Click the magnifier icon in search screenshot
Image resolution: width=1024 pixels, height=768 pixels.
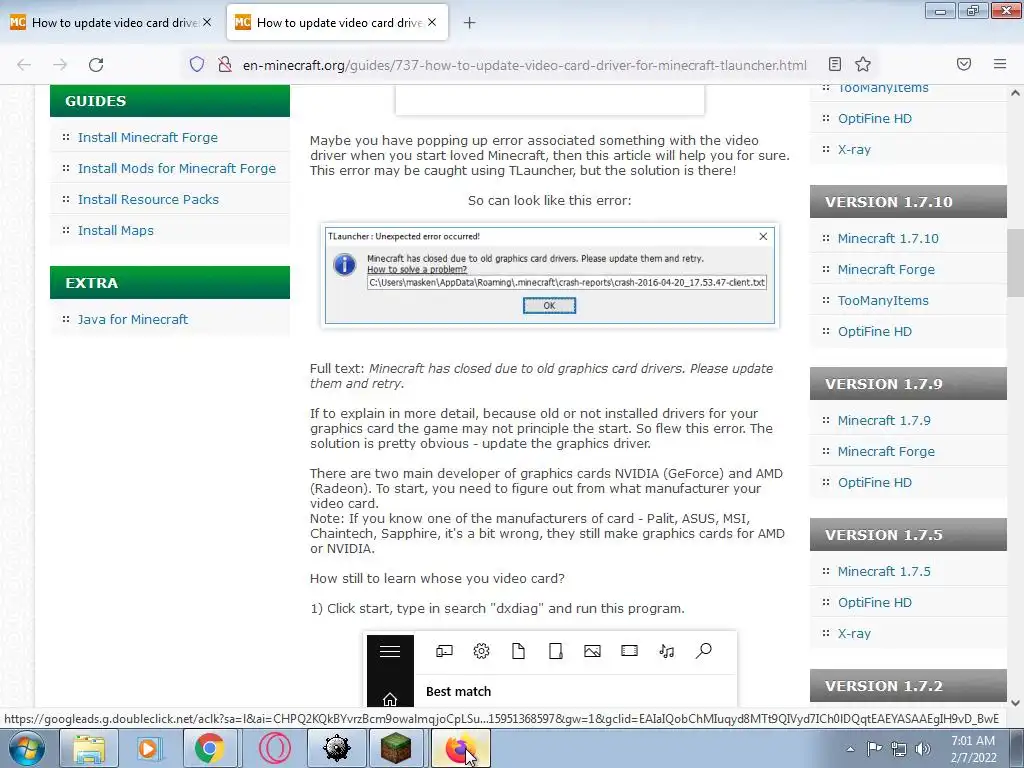pyautogui.click(x=703, y=651)
